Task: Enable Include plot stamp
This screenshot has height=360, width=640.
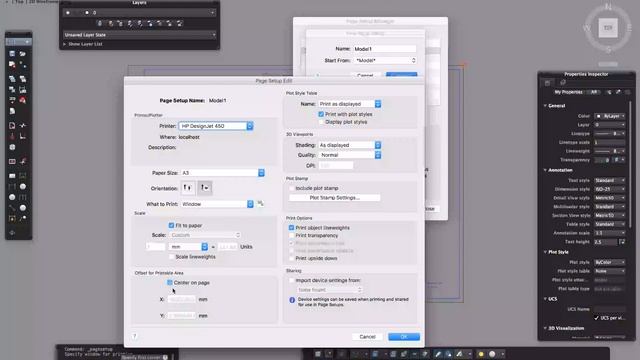Action: pos(291,188)
